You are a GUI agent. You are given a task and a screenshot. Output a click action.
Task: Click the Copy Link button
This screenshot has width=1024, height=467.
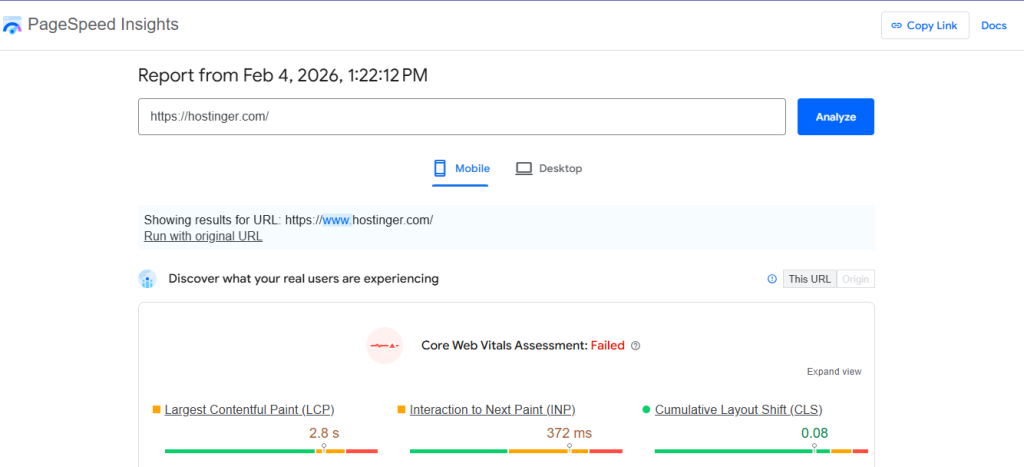pyautogui.click(x=925, y=25)
